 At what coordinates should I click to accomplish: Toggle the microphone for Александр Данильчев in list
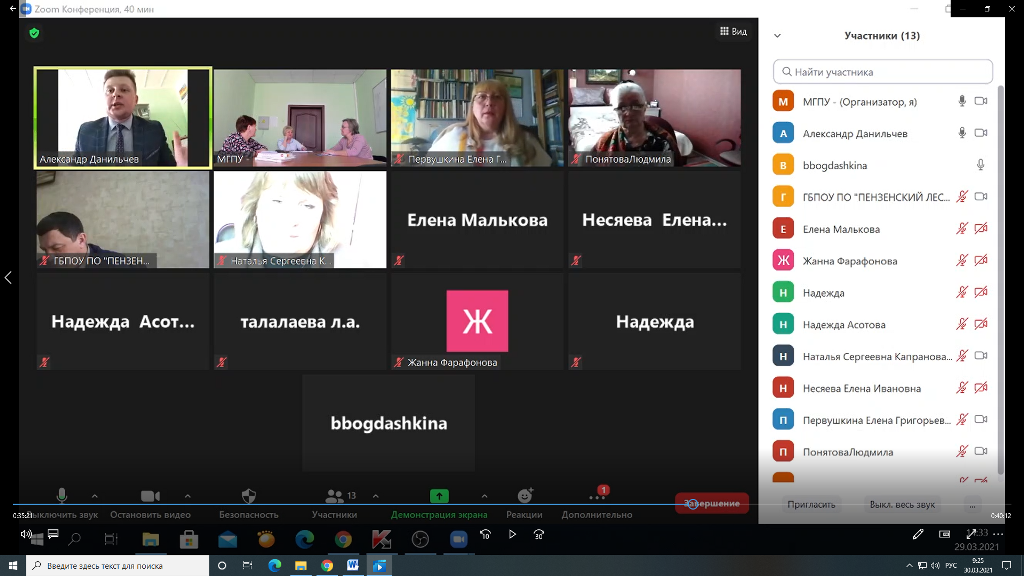(x=962, y=133)
